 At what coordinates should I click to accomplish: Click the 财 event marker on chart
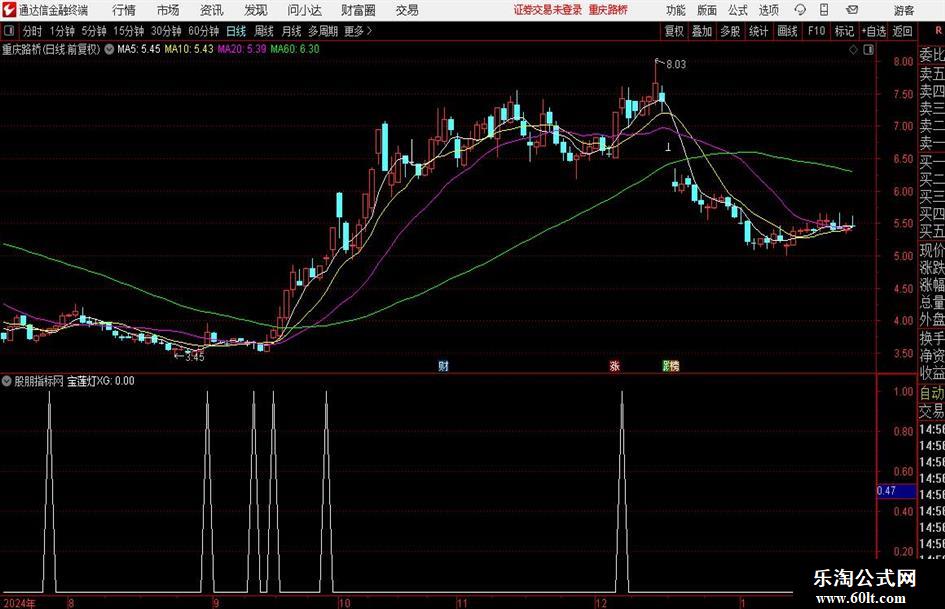pyautogui.click(x=443, y=366)
